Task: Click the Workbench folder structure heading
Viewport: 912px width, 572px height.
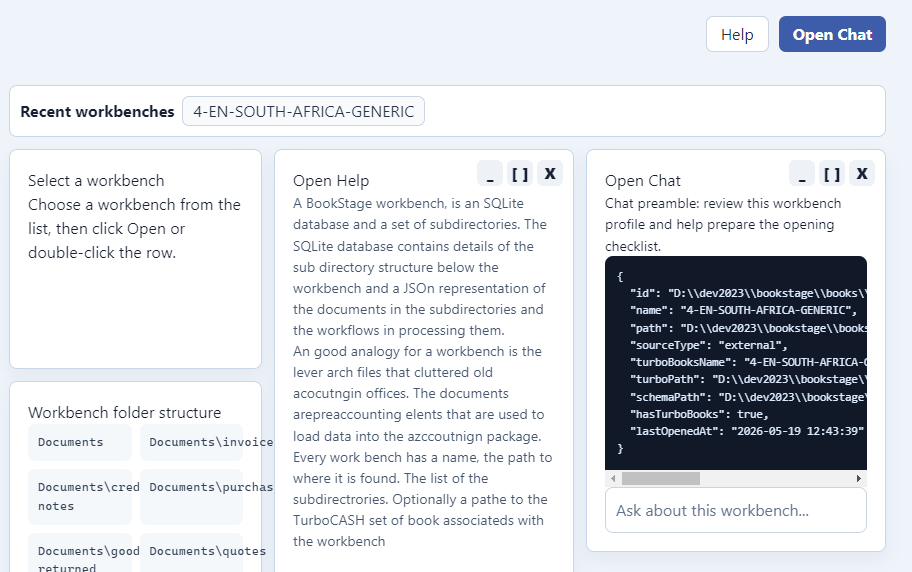Action: 124,413
